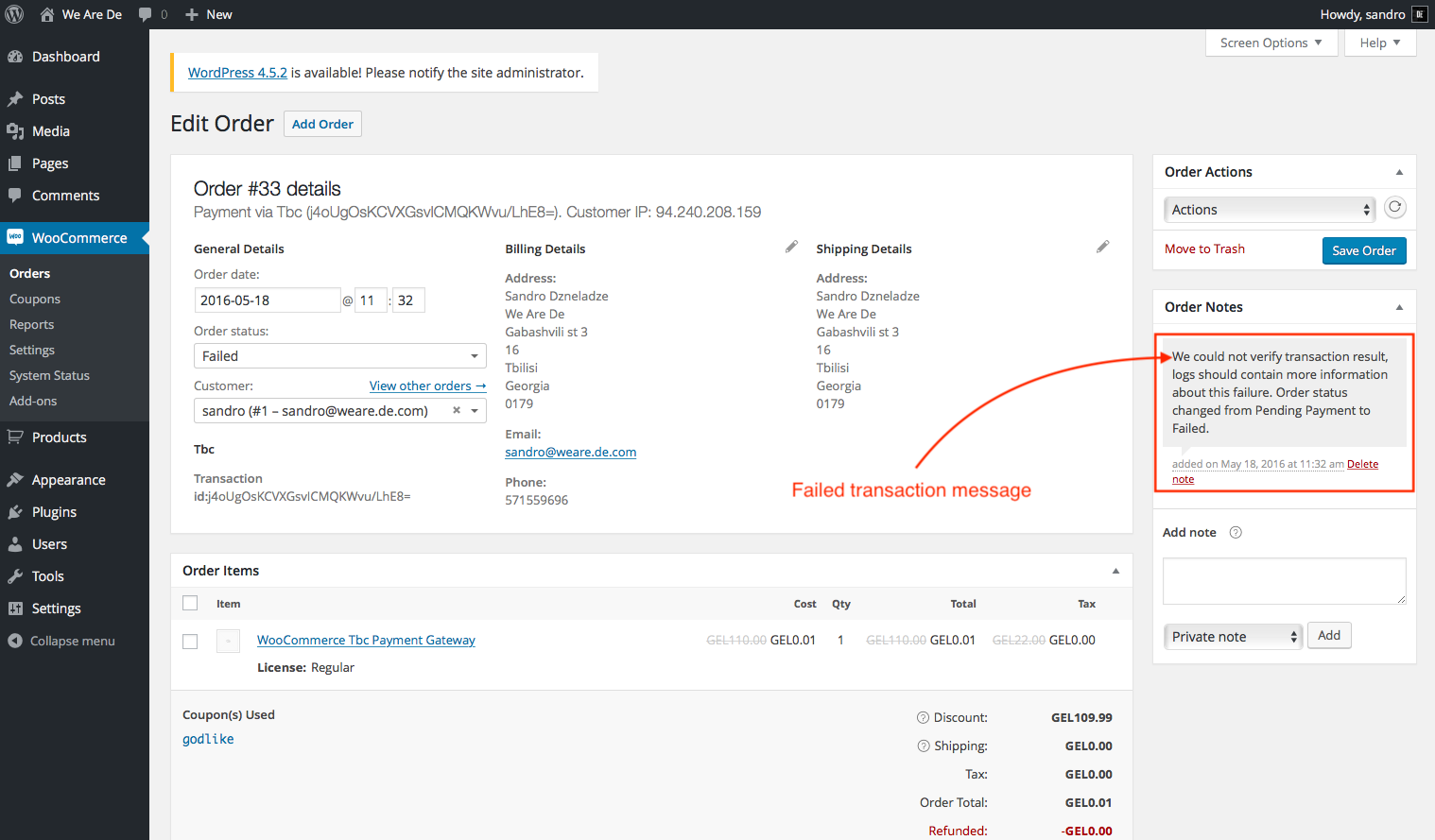This screenshot has height=840, width=1435.
Task: Expand the Help panel
Action: (x=1380, y=43)
